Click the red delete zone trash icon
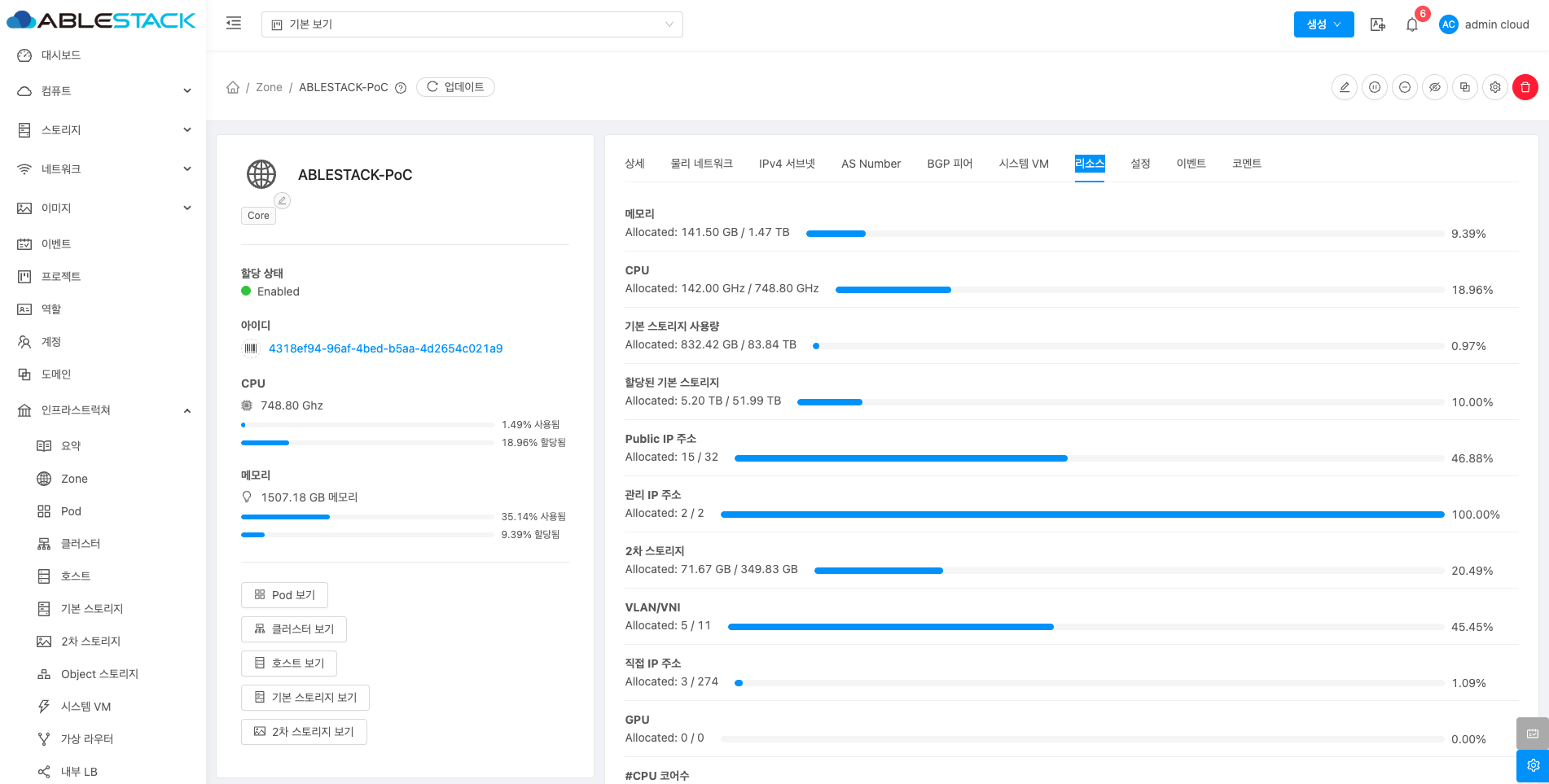1549x784 pixels. [1525, 87]
